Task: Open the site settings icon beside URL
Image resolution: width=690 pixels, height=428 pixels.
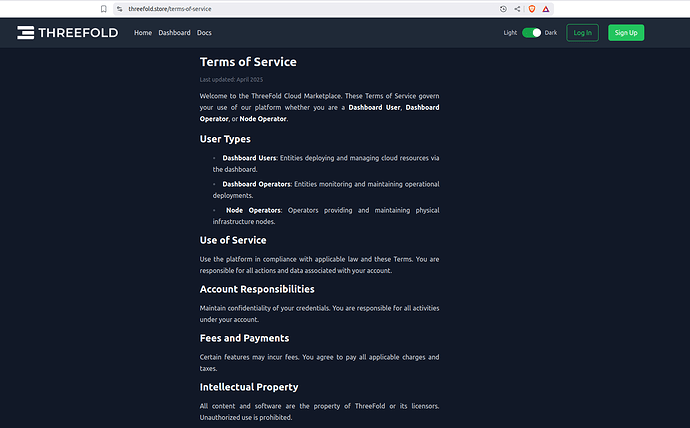Action: [120, 9]
